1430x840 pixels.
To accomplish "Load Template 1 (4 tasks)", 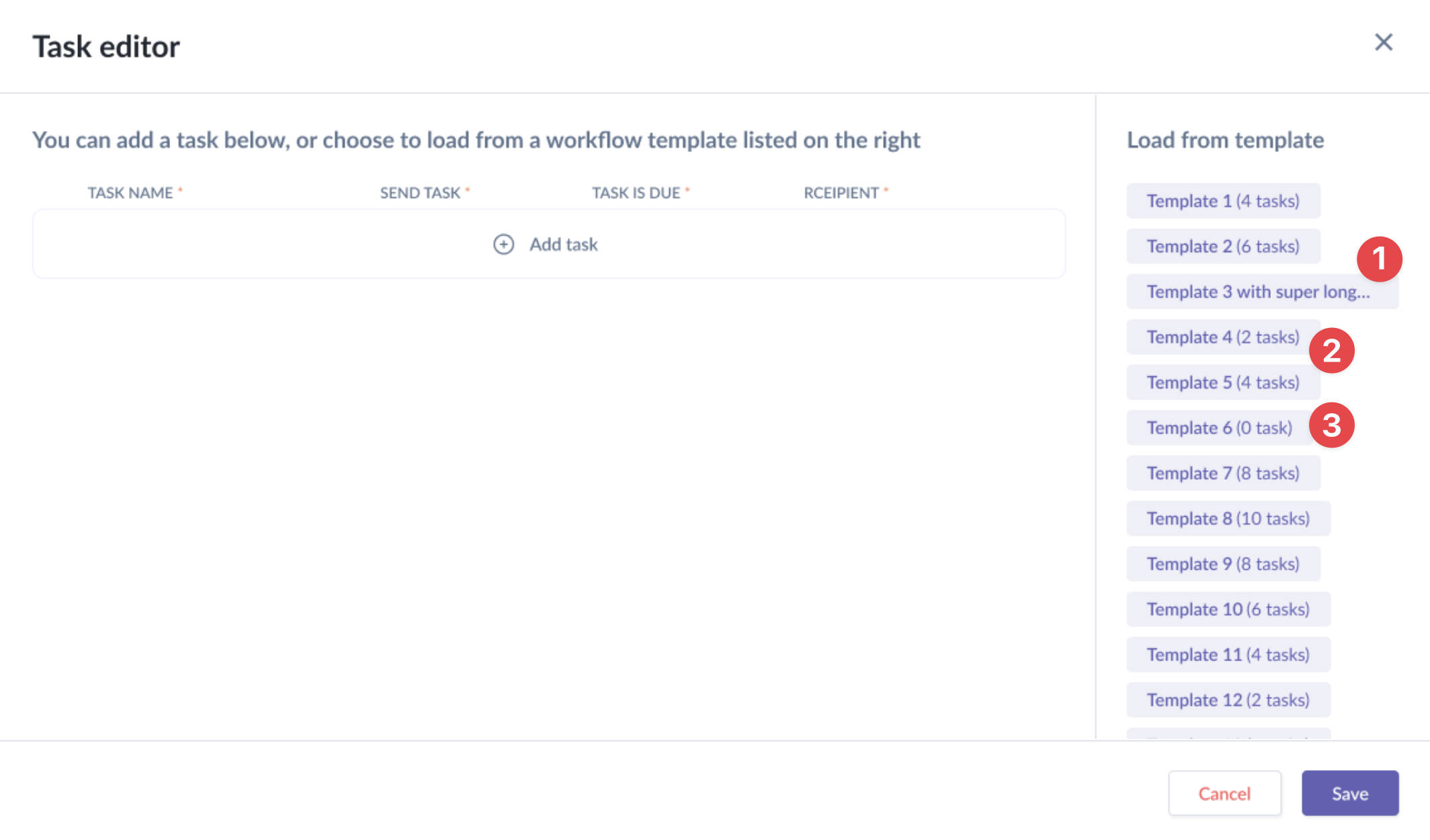I will point(1222,201).
